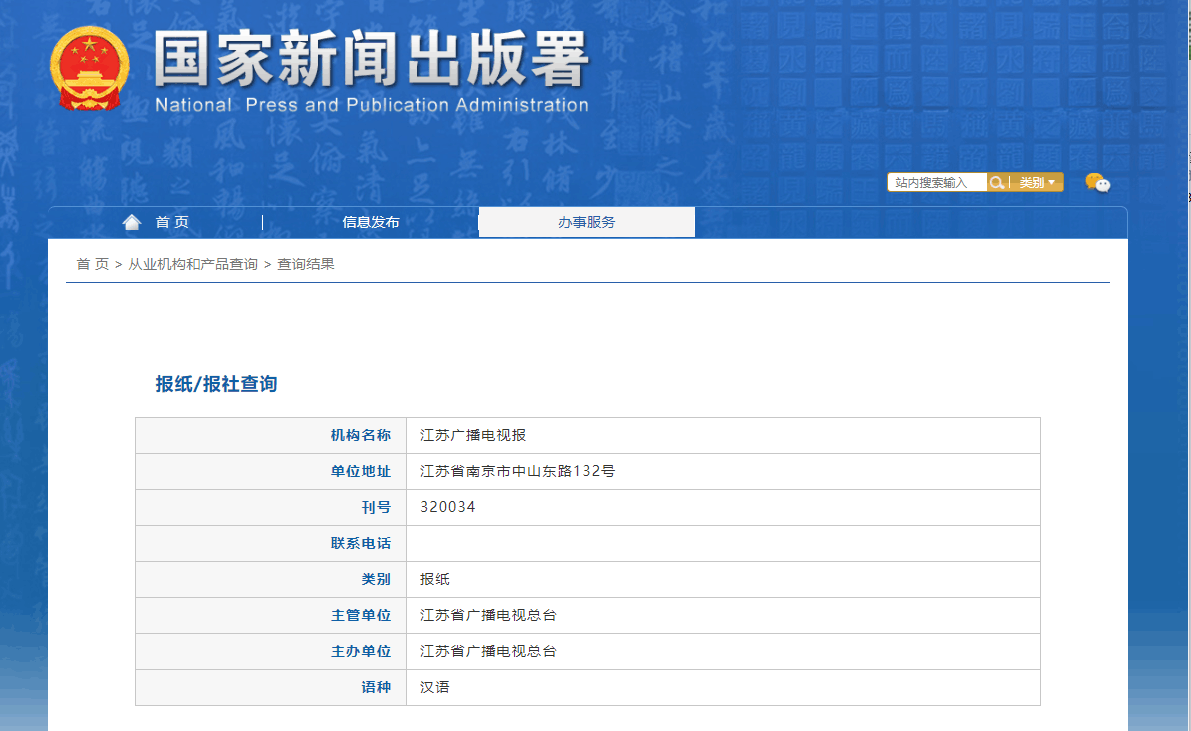Click the 国家新闻出版署 site title
The height and width of the screenshot is (731, 1191).
(371, 60)
